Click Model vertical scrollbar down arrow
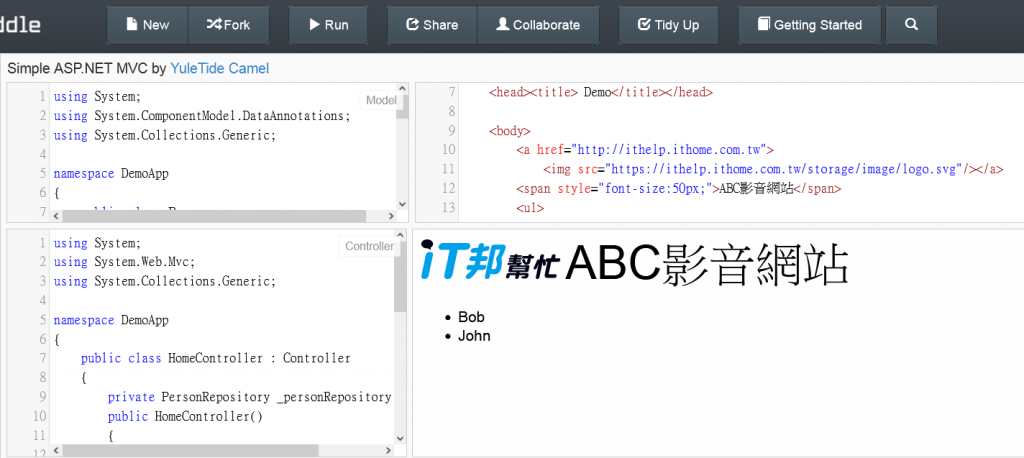 (x=402, y=204)
